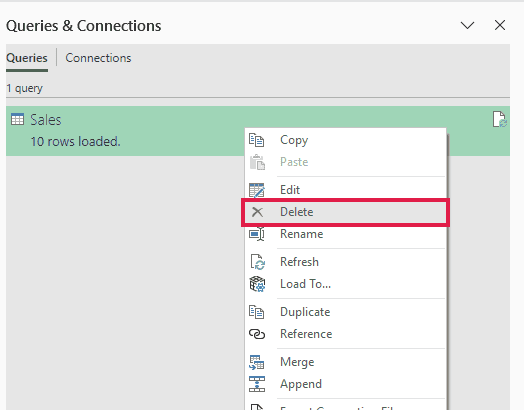Click refresh icon on Sales query row
524x410 pixels.
[500, 120]
